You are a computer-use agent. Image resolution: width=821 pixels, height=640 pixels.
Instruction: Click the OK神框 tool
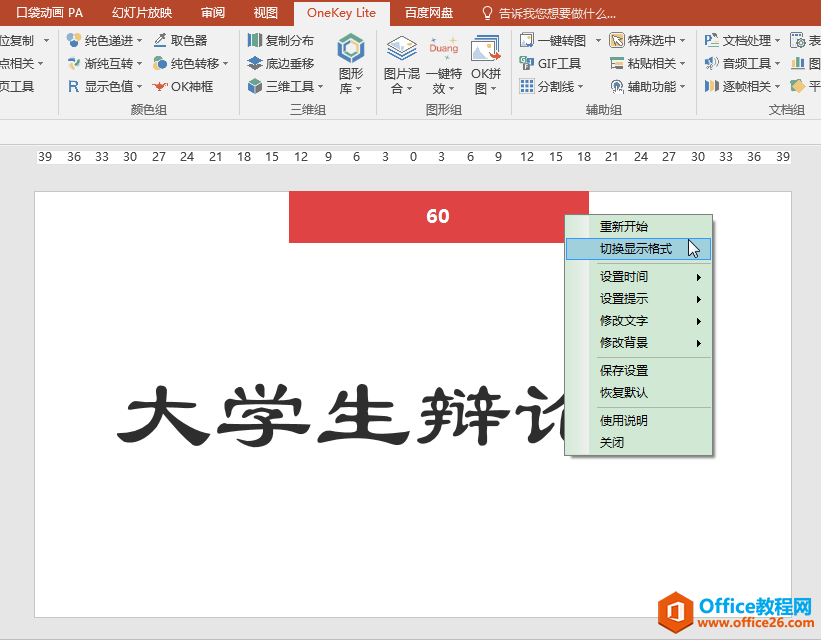[183, 86]
